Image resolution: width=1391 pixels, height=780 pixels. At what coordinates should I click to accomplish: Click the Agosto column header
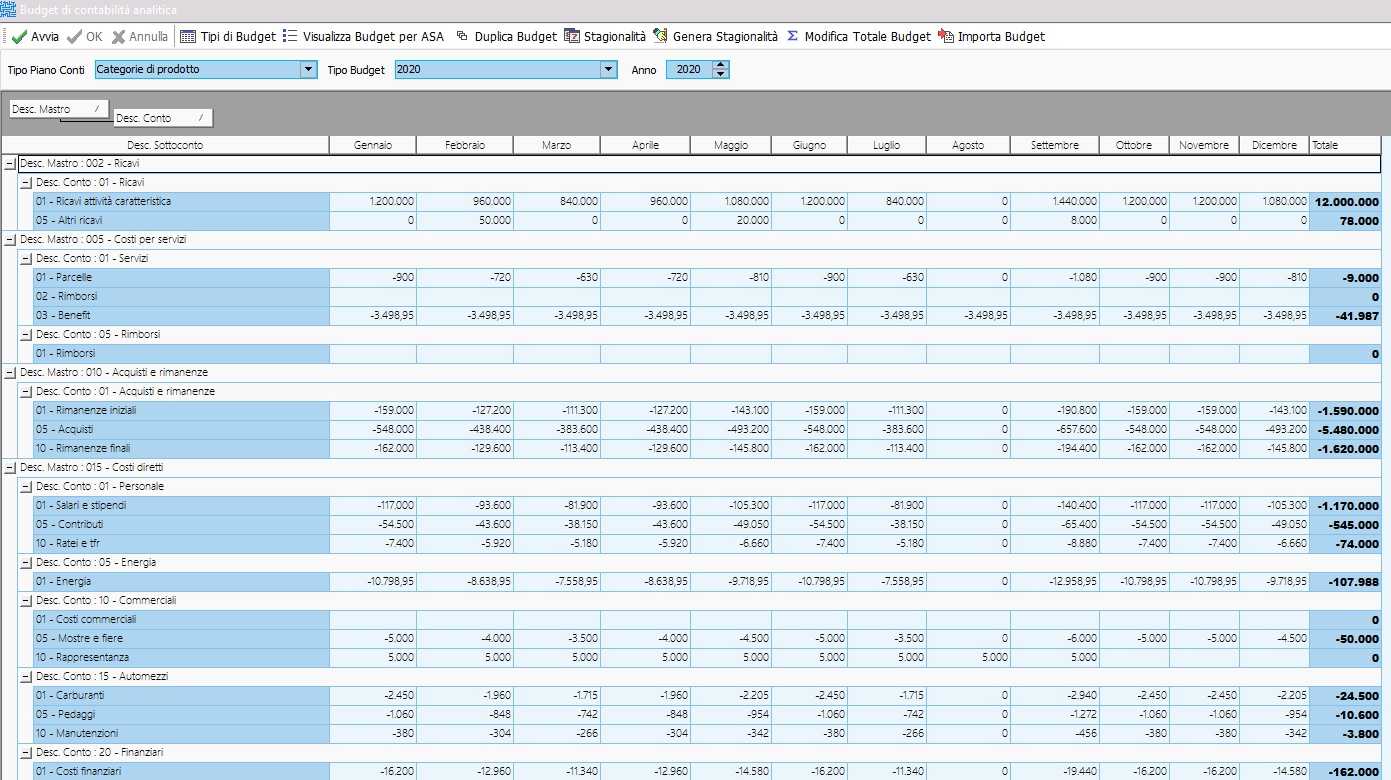[x=968, y=145]
